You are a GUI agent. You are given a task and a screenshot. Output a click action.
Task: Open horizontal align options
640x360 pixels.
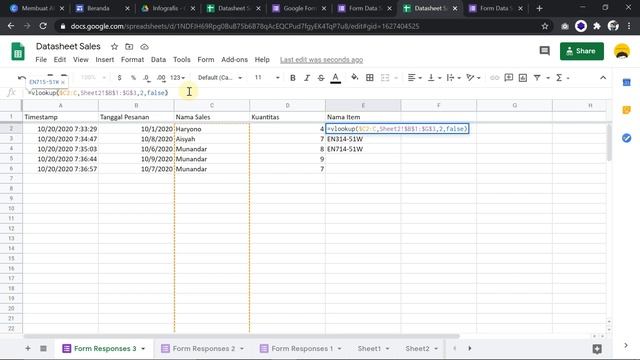(414, 78)
